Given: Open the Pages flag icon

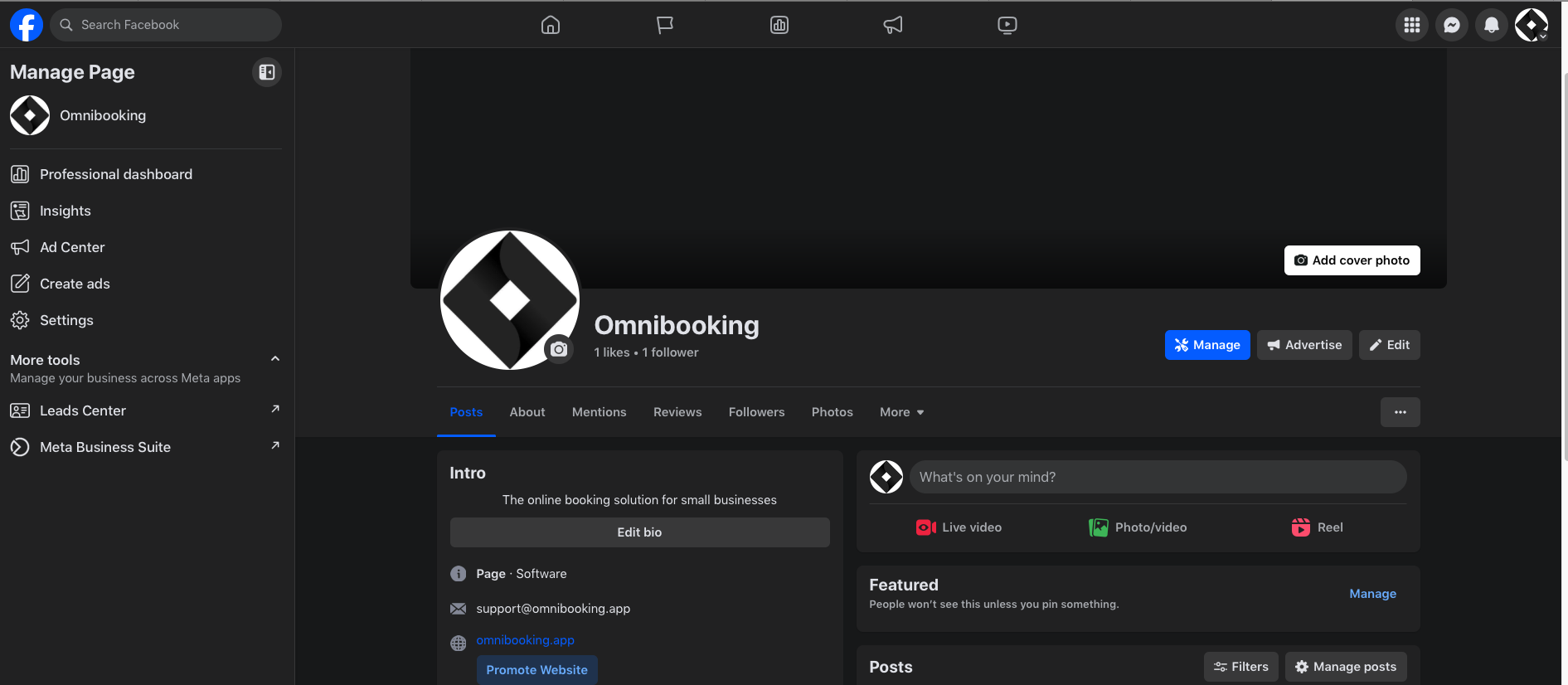Looking at the screenshot, I should 665,25.
